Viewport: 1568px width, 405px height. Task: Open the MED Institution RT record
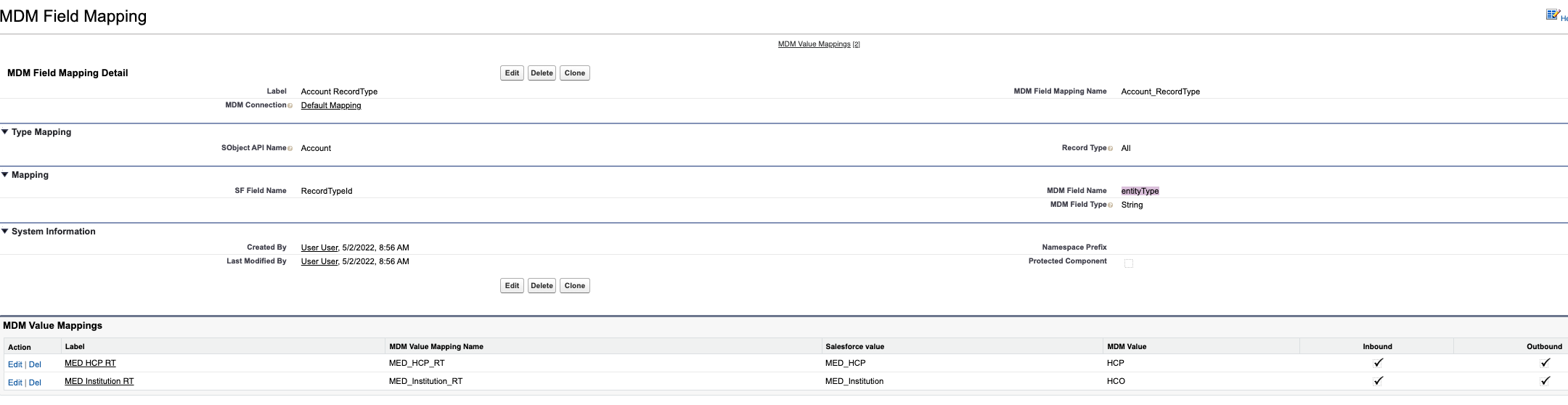tap(99, 381)
